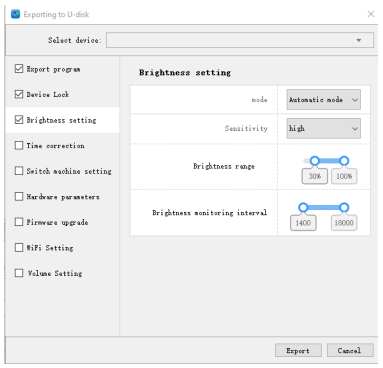Uncheck the Brightness setting checkbox
This screenshot has width=383, height=368.
[x=19, y=120]
